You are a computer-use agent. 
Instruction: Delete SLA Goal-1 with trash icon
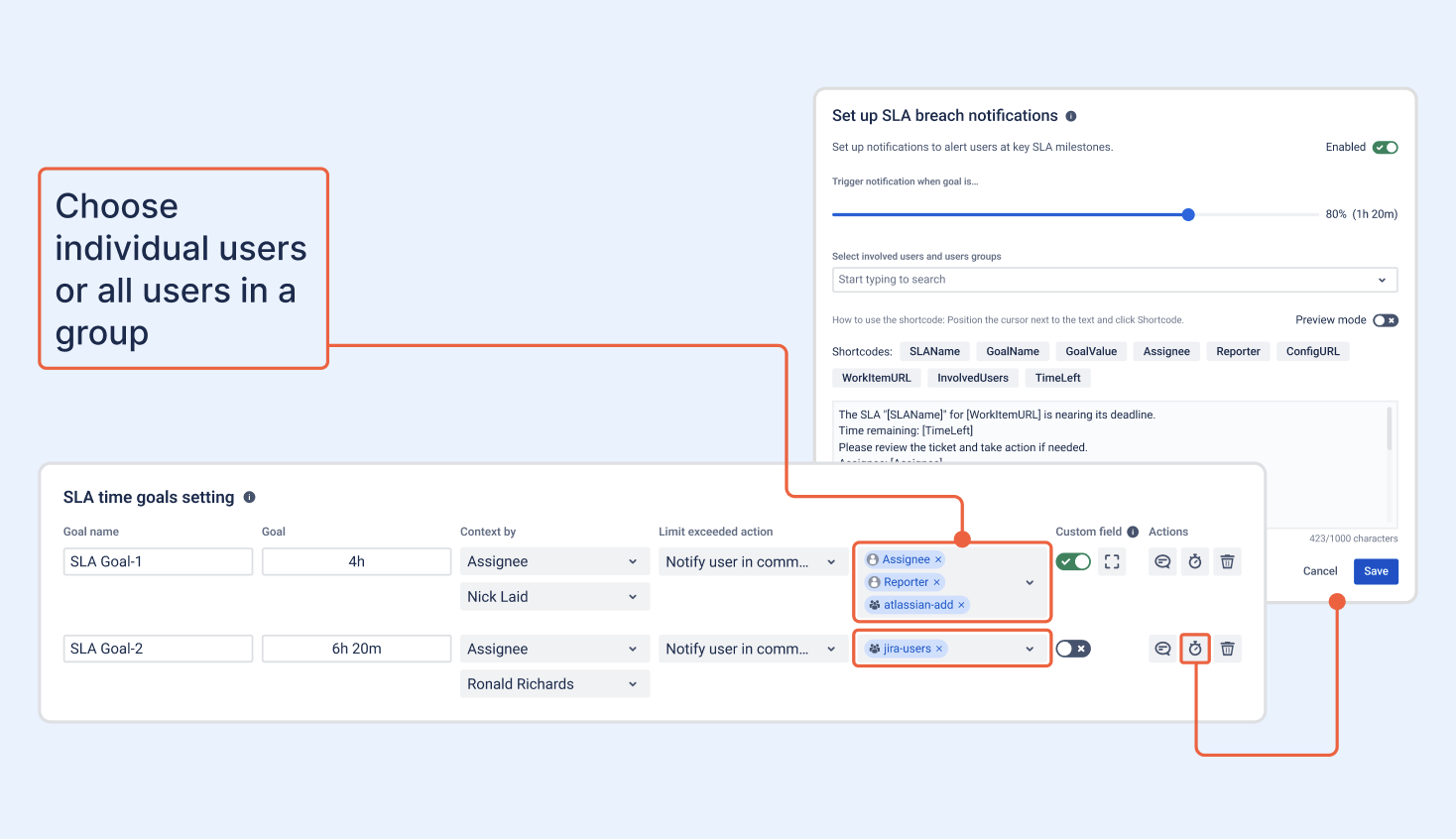coord(1227,562)
